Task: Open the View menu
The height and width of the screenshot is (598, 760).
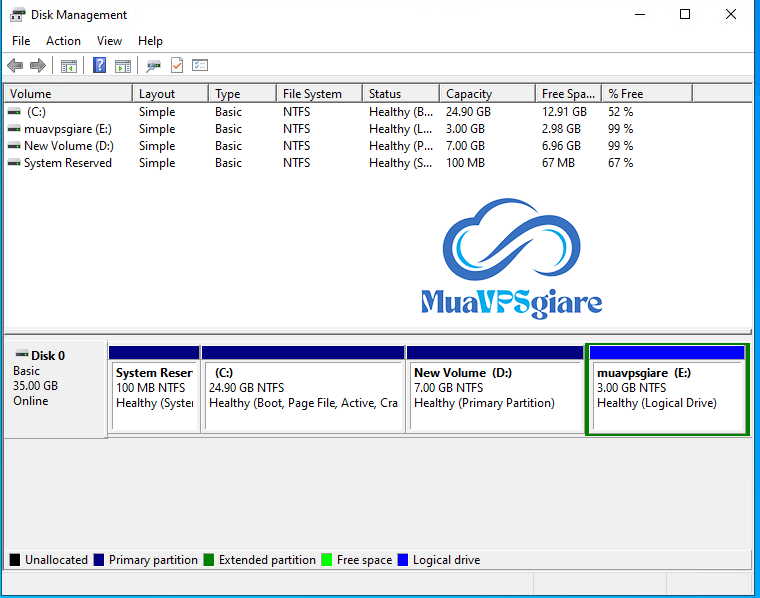Action: pyautogui.click(x=109, y=41)
